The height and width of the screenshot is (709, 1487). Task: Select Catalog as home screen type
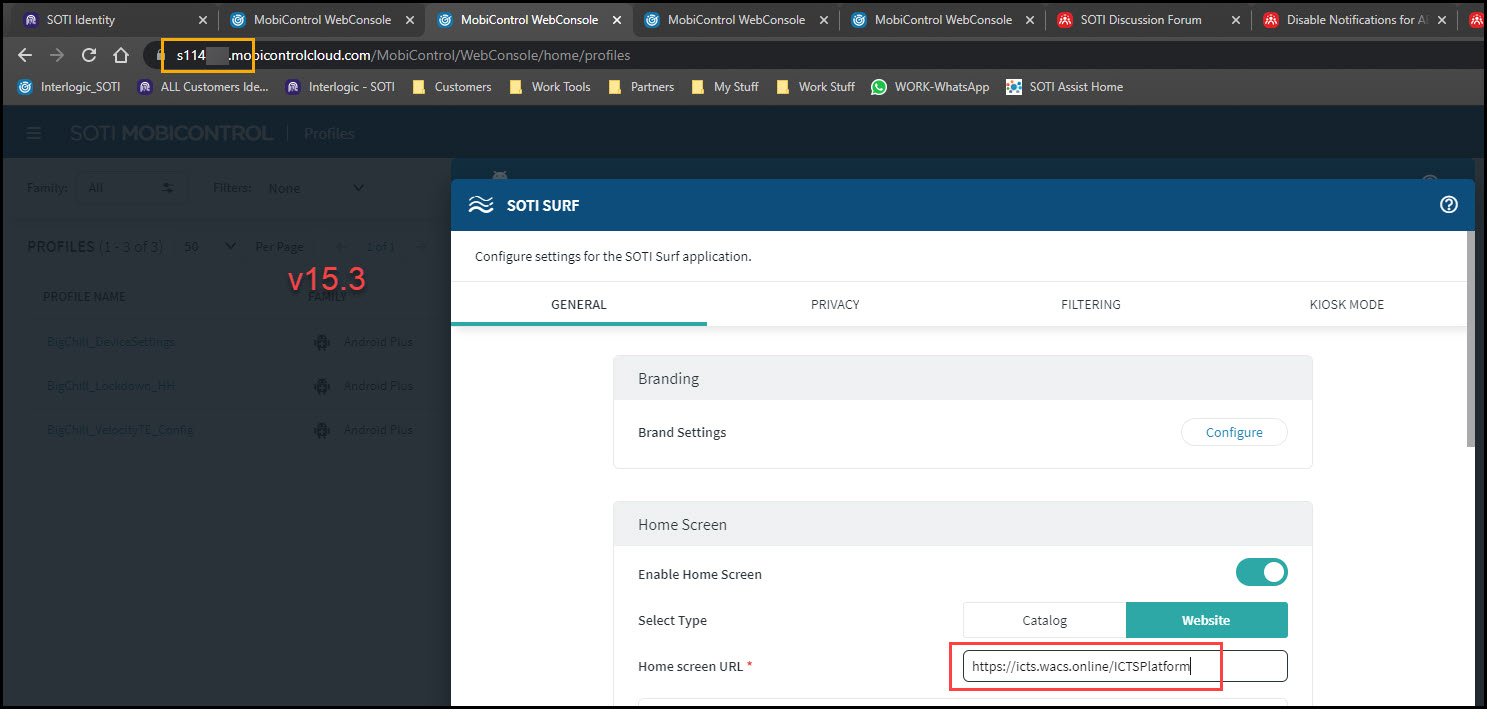(x=1044, y=620)
